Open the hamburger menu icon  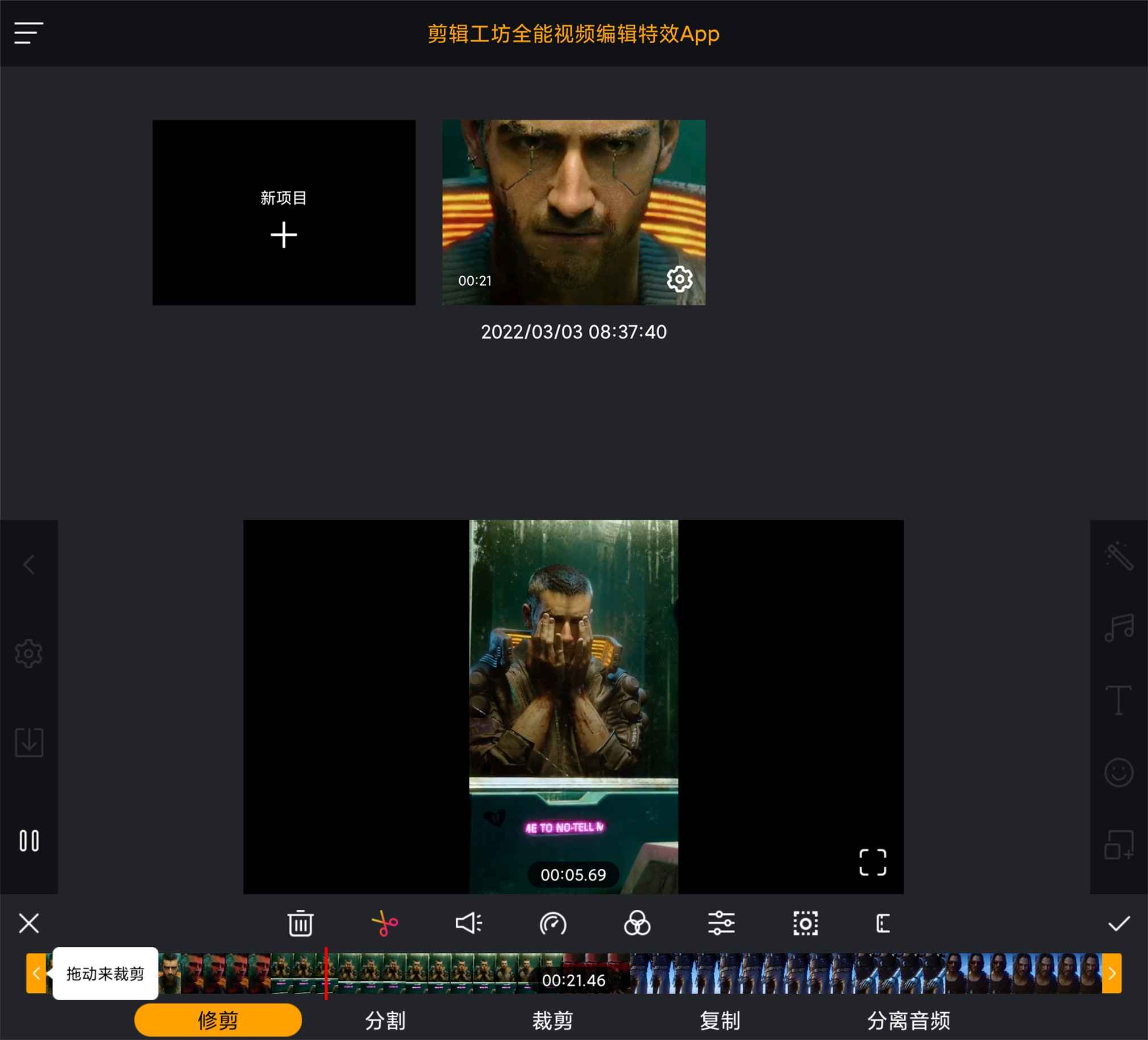click(x=28, y=33)
